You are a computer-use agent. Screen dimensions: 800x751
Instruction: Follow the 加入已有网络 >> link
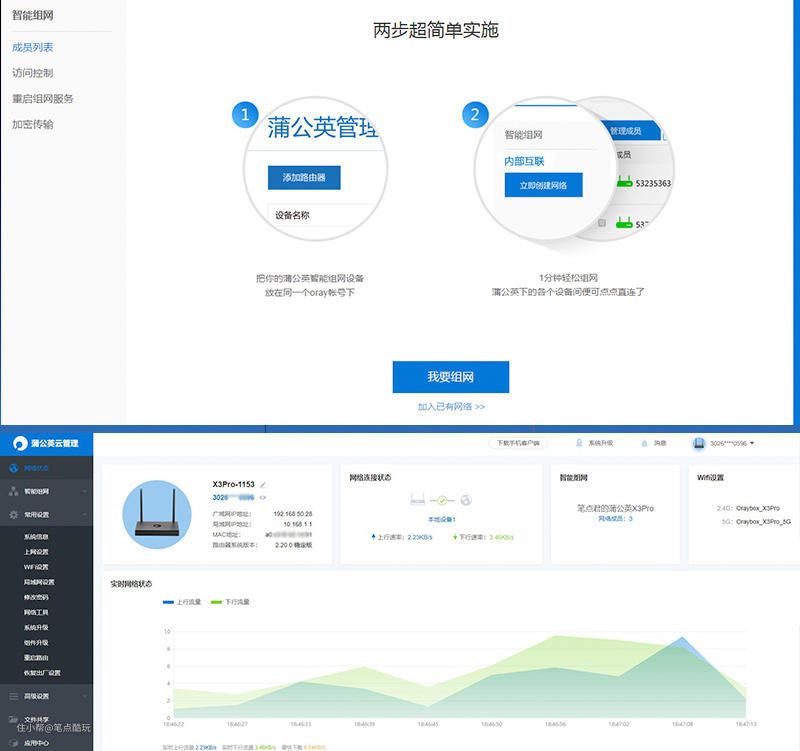tap(451, 407)
